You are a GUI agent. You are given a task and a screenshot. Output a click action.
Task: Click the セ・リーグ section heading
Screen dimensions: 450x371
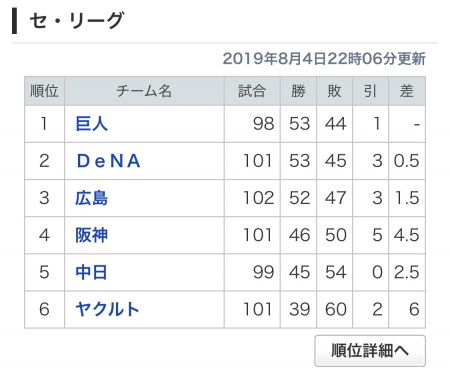coord(77,21)
